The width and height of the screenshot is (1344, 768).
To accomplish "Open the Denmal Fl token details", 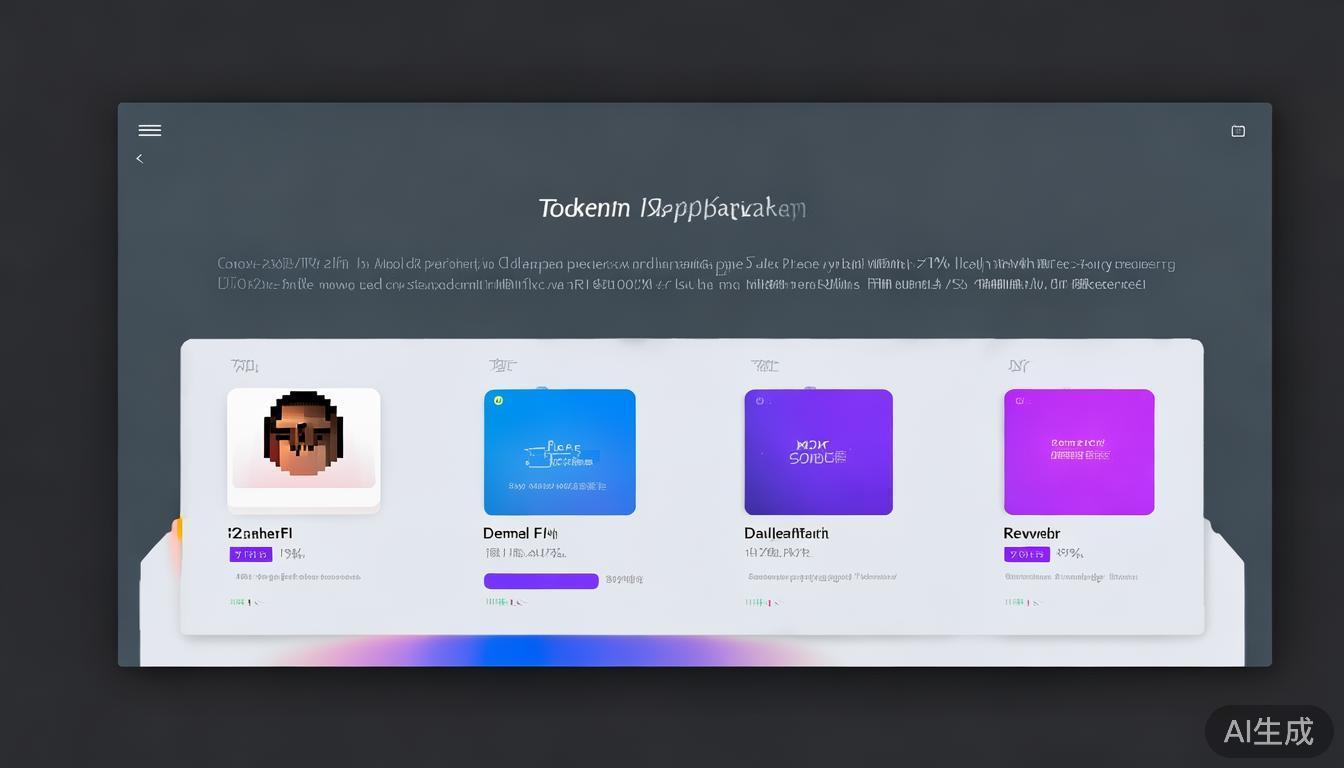I will tap(519, 533).
